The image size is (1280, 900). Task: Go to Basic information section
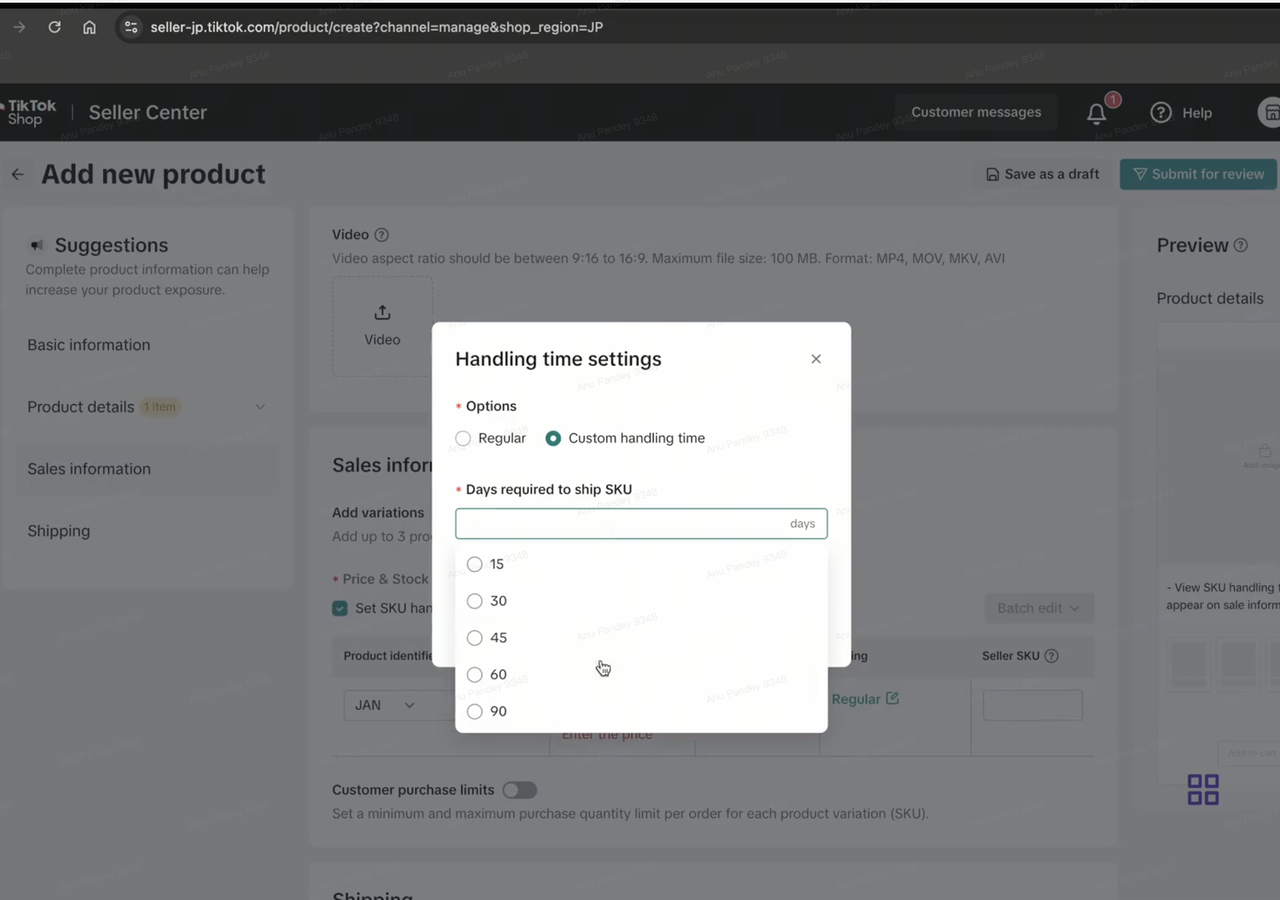click(x=89, y=345)
